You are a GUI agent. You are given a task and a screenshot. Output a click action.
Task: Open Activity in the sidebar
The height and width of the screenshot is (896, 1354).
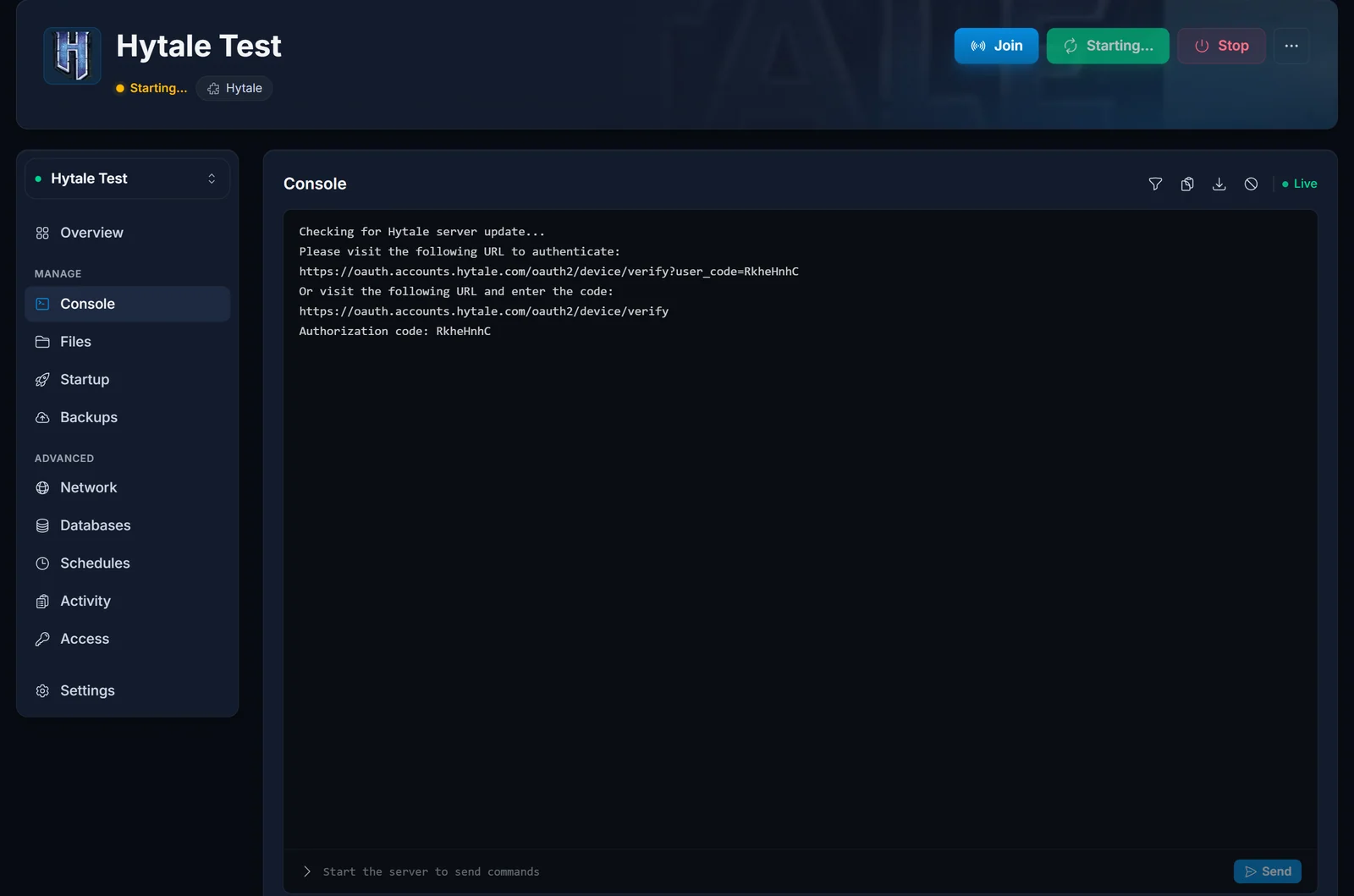click(x=128, y=601)
